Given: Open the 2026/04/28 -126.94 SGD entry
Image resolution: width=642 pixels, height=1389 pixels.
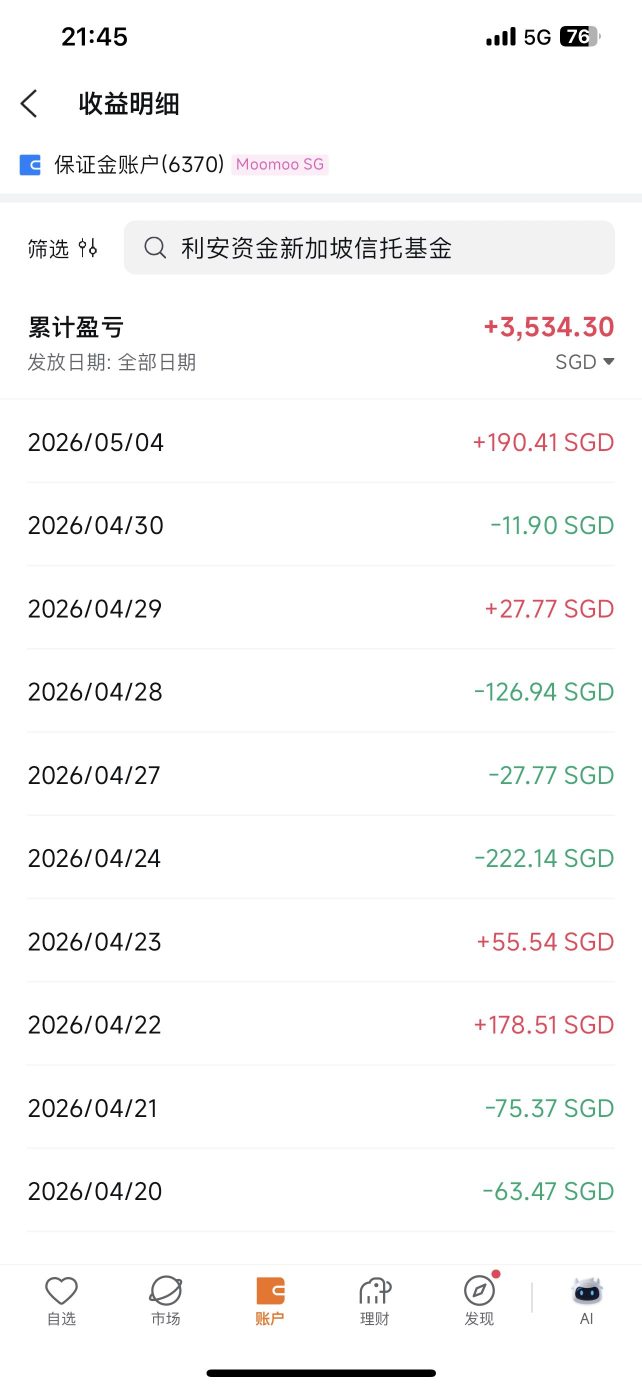Looking at the screenshot, I should pos(321,692).
